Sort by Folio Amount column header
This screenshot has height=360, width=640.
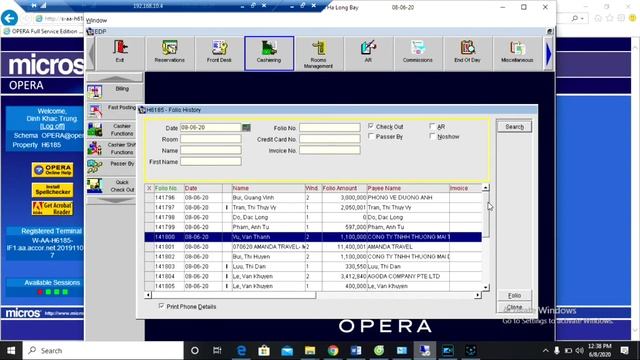coord(344,188)
